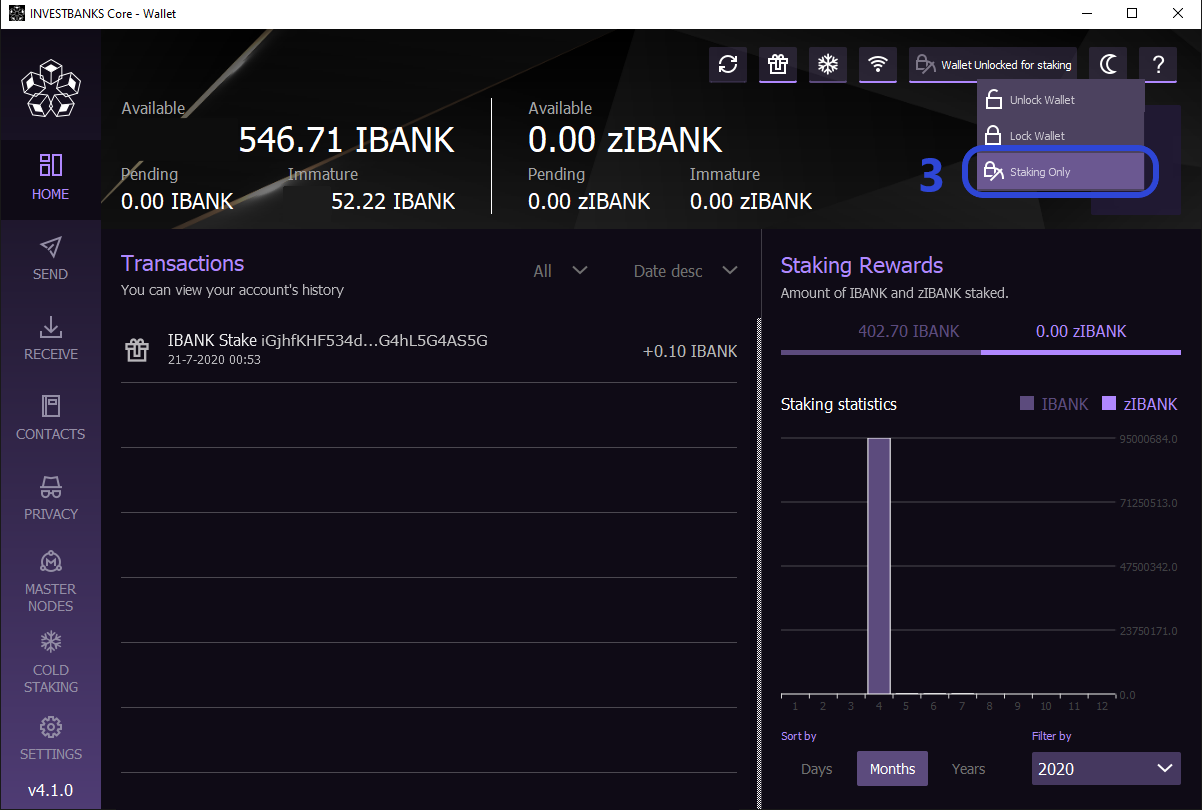Click the +0.10 IBANK transaction amount
Screen dimensions: 1202x810
(x=690, y=351)
